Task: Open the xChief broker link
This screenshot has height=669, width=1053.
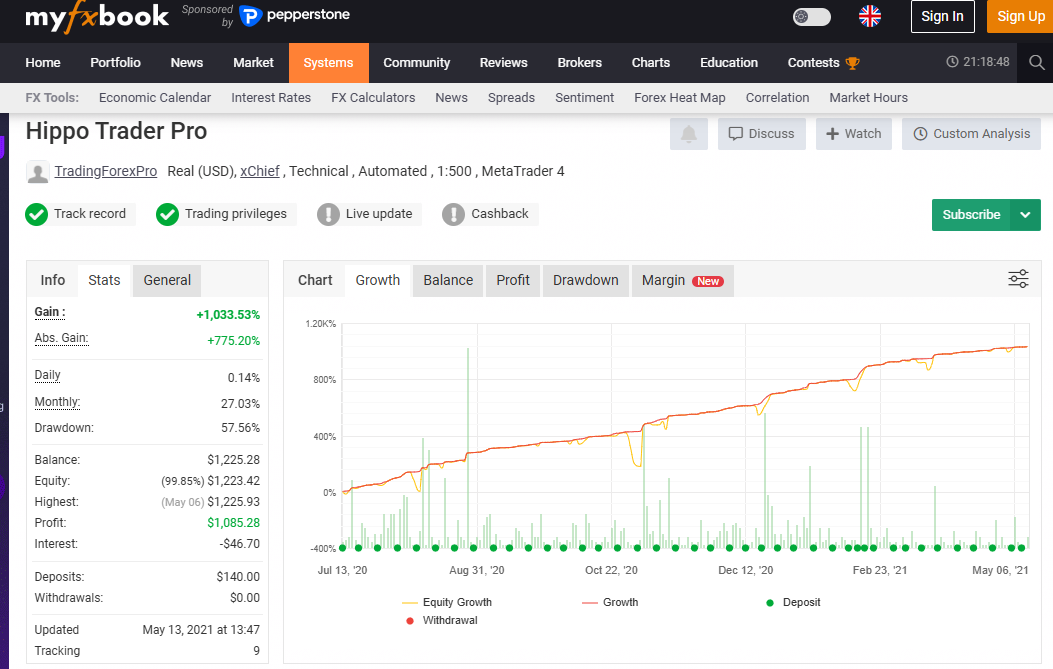Action: pyautogui.click(x=260, y=171)
